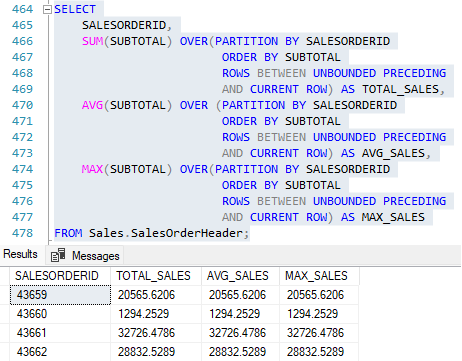
Task: Click cell with SalesOrderID 43659
Action: [x=60, y=295]
